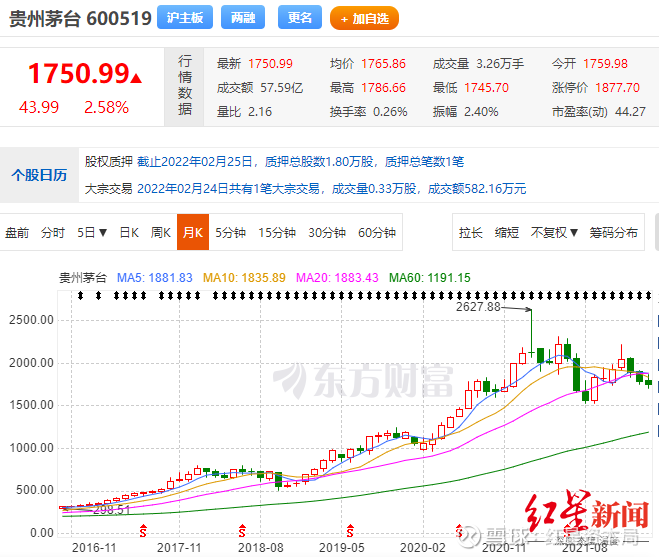This screenshot has width=659, height=557.
Task: Click the $ dividend marker above 2019-05
Action: (x=349, y=528)
